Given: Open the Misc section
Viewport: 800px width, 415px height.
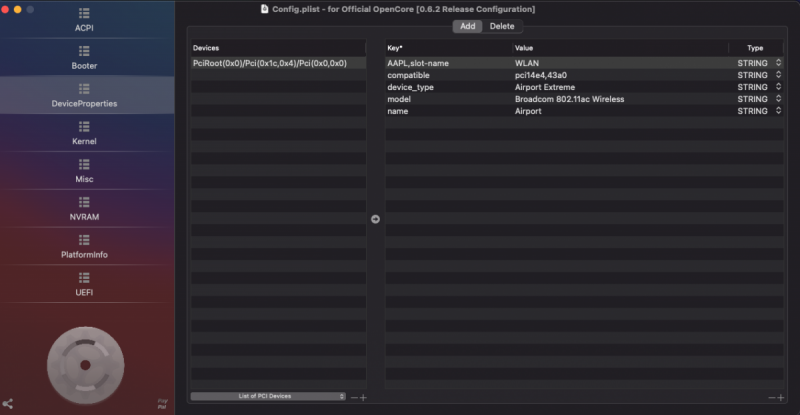Looking at the screenshot, I should (84, 171).
